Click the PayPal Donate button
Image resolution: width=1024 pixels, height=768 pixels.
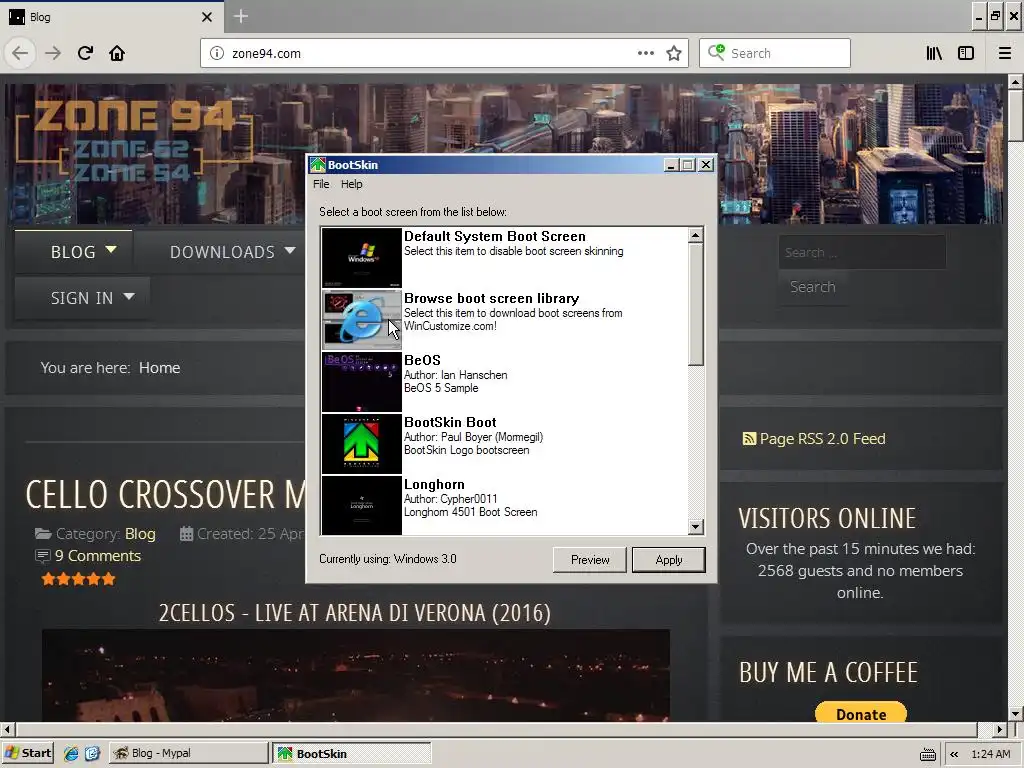click(x=861, y=714)
